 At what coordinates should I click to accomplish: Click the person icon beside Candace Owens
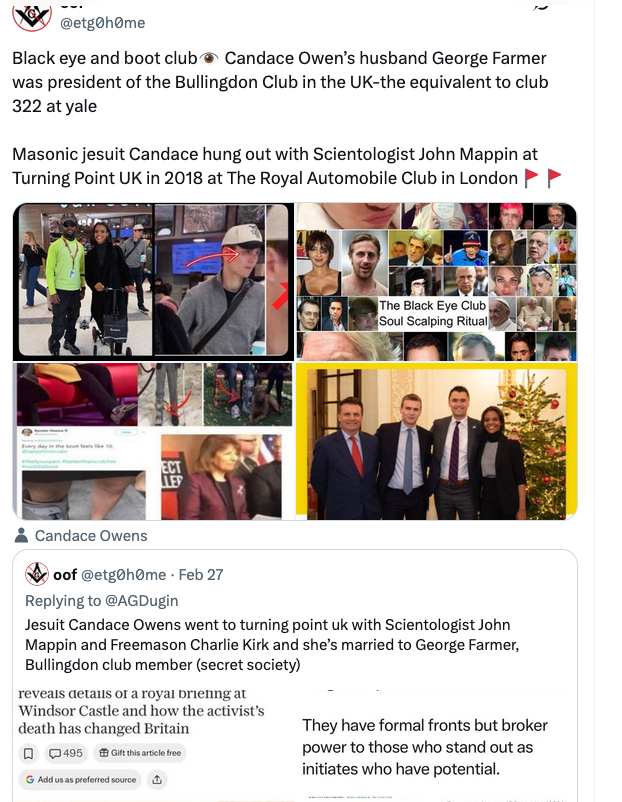21,536
